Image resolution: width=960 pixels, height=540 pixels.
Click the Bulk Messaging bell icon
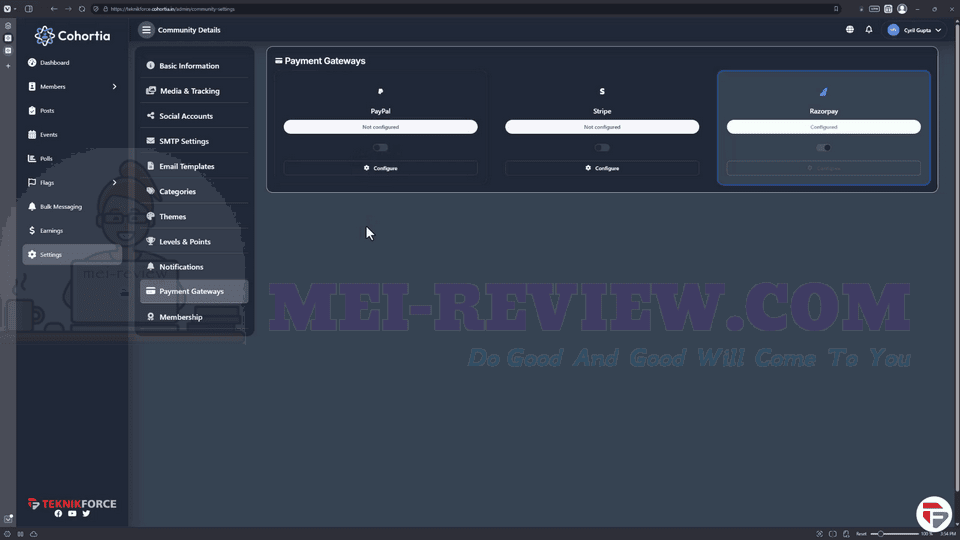tap(32, 207)
